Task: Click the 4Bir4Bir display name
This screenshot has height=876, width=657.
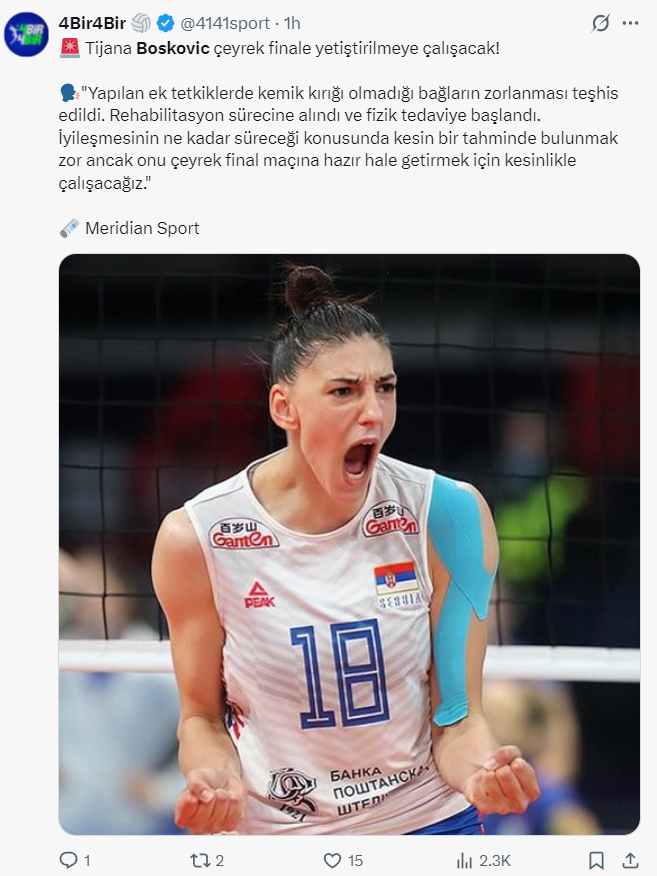Action: click(x=92, y=23)
